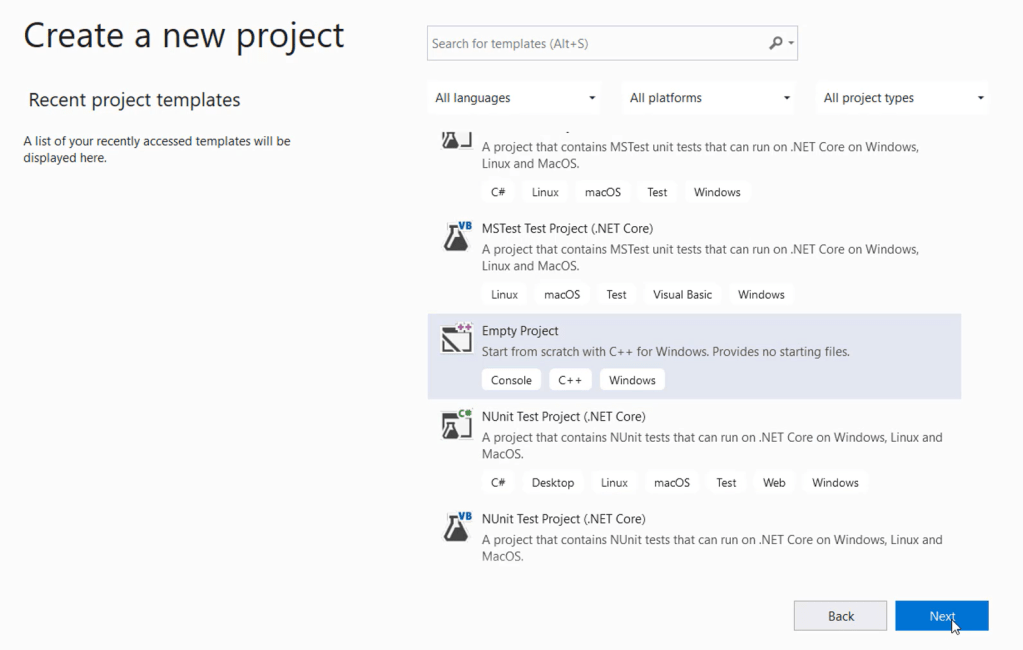This screenshot has height=650, width=1023.
Task: Click the Linux tag on NUnit C# project
Action: [x=614, y=482]
